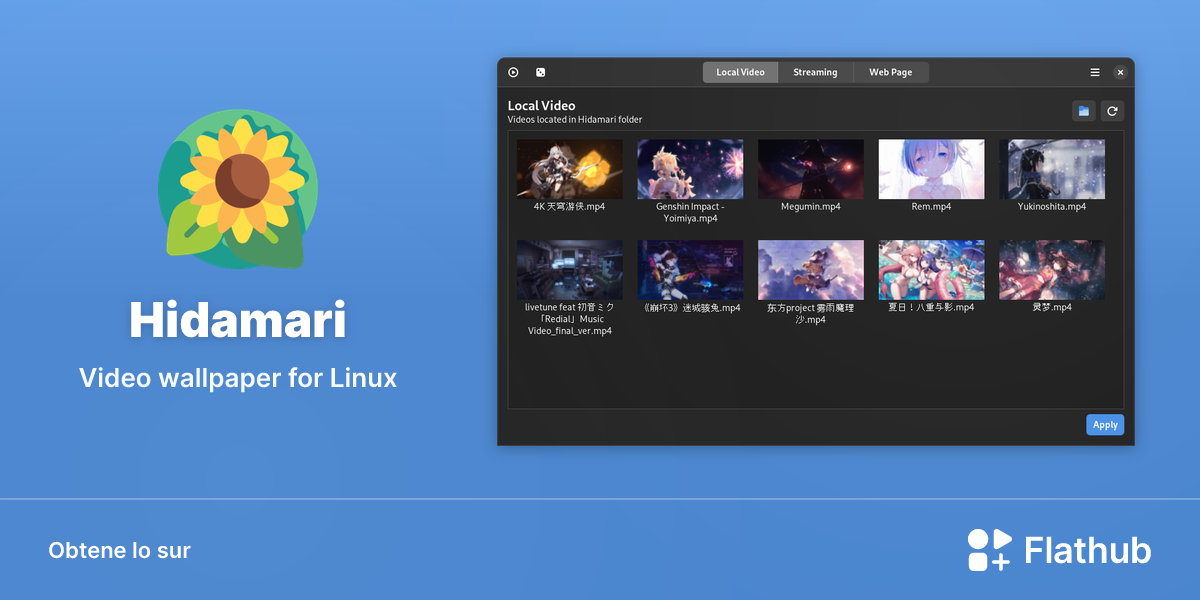
Task: Select the 东方project 雾雨魔理沙.mp4 thumbnail
Action: click(810, 270)
